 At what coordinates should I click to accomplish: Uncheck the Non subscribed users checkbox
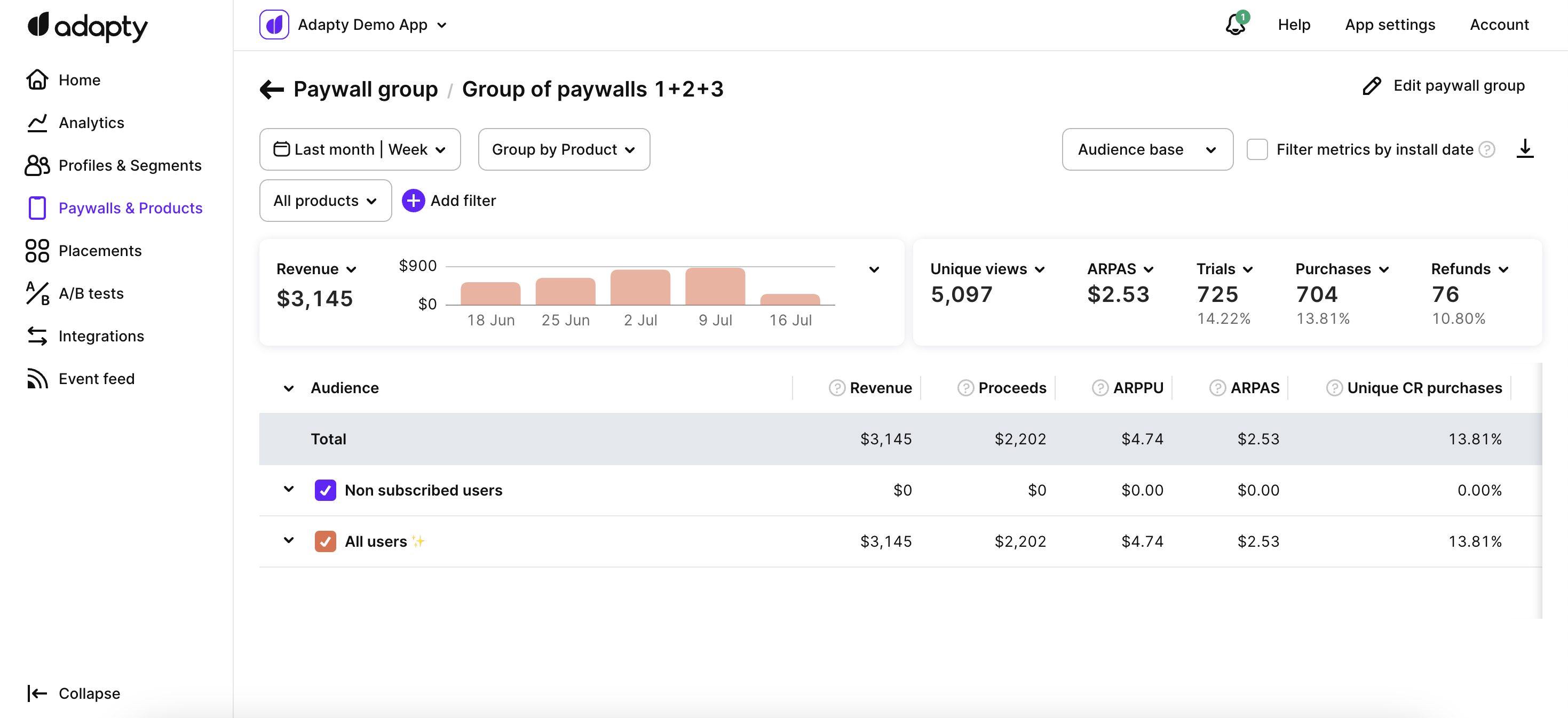tap(325, 490)
